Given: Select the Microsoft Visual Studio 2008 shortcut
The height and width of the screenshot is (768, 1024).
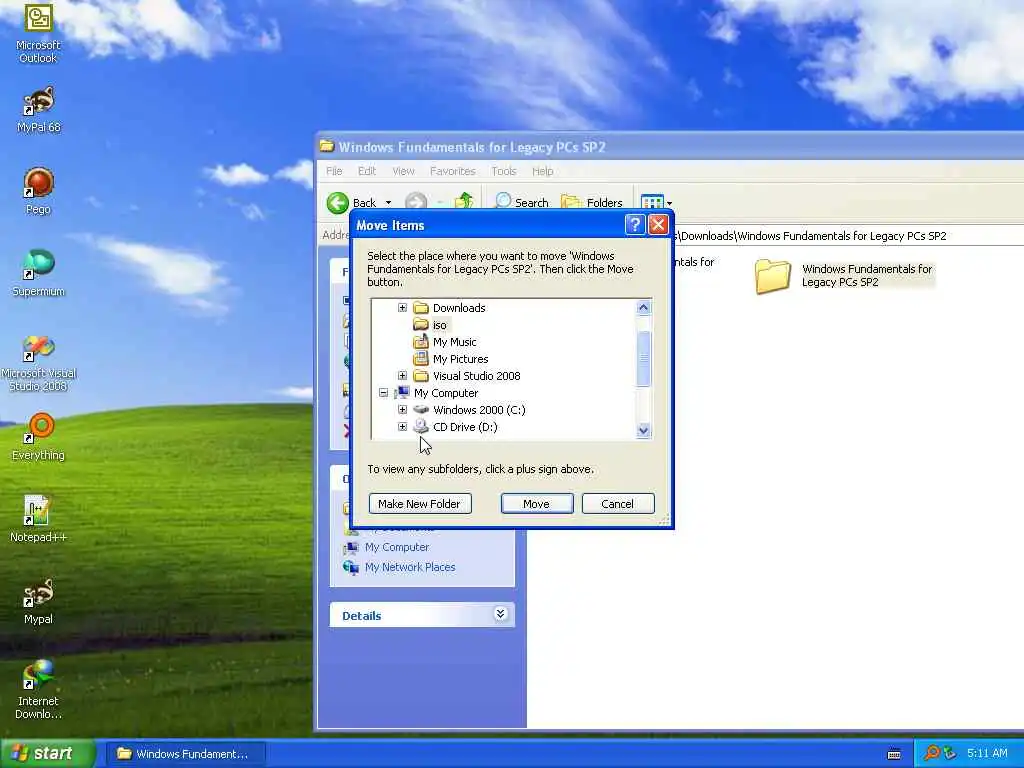Looking at the screenshot, I should pos(38,362).
